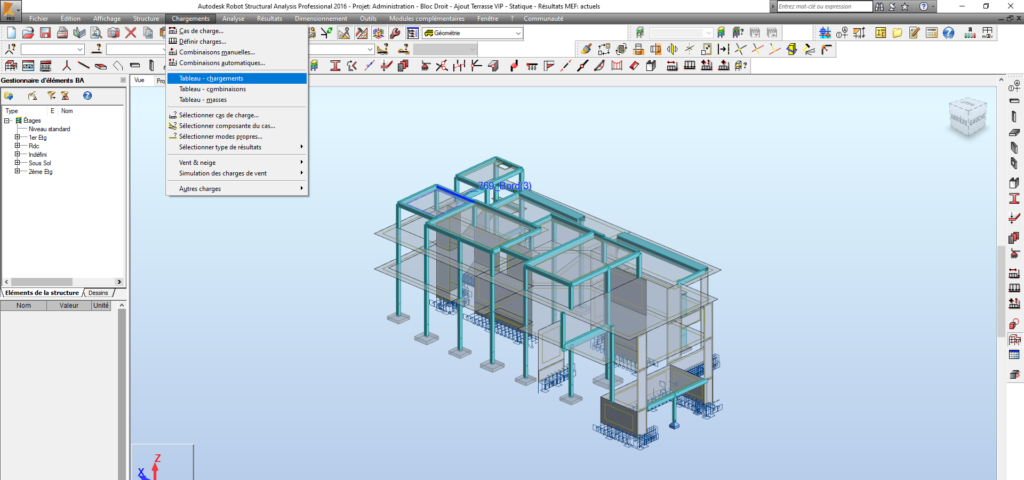This screenshot has width=1024, height=480.
Task: Click the I-beam icon in the right sidebar
Action: [1014, 199]
